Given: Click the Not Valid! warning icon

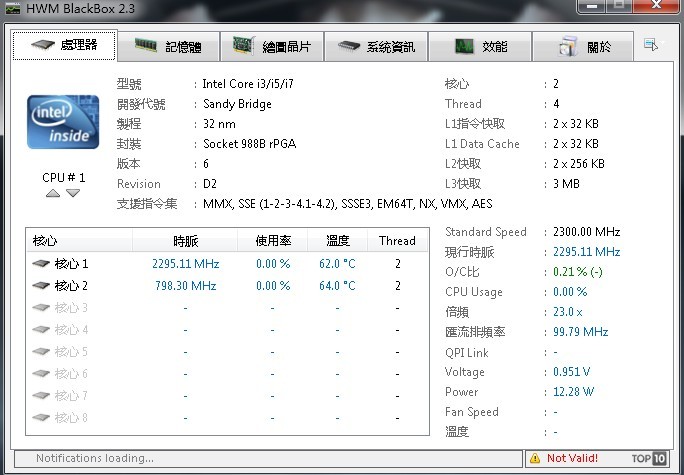Looking at the screenshot, I should point(534,459).
